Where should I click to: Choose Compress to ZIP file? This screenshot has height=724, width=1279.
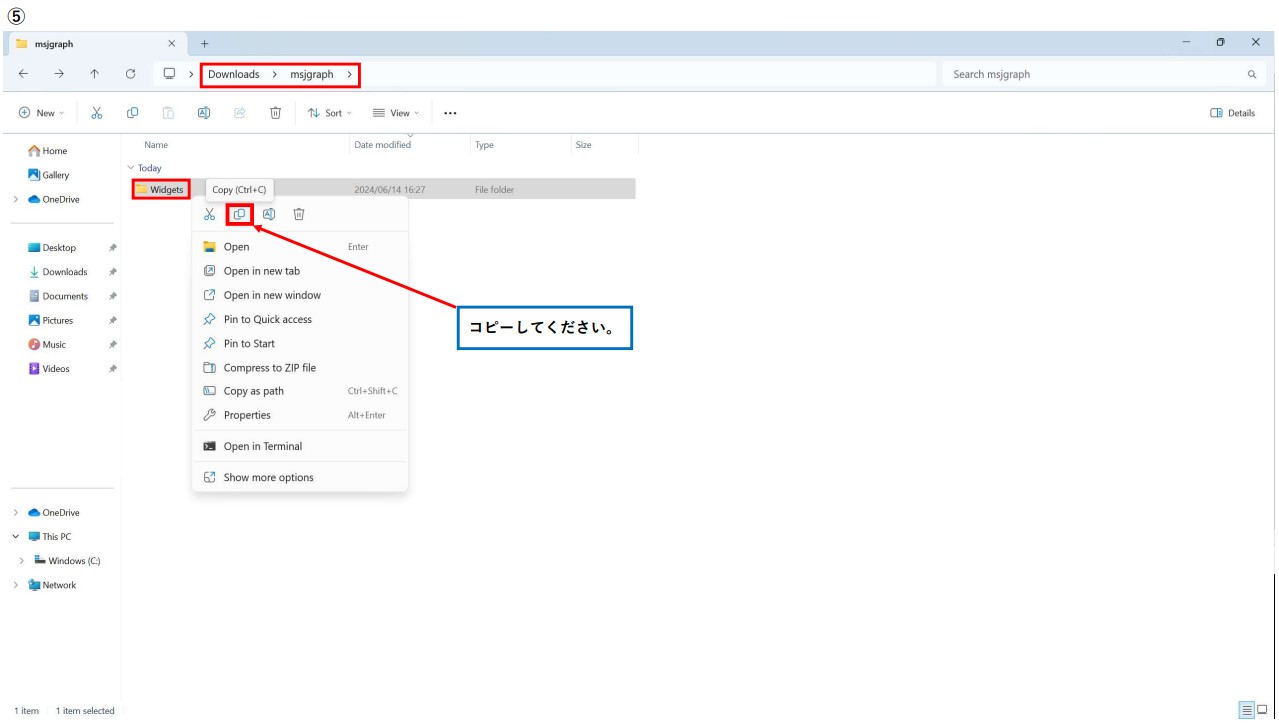(x=269, y=367)
